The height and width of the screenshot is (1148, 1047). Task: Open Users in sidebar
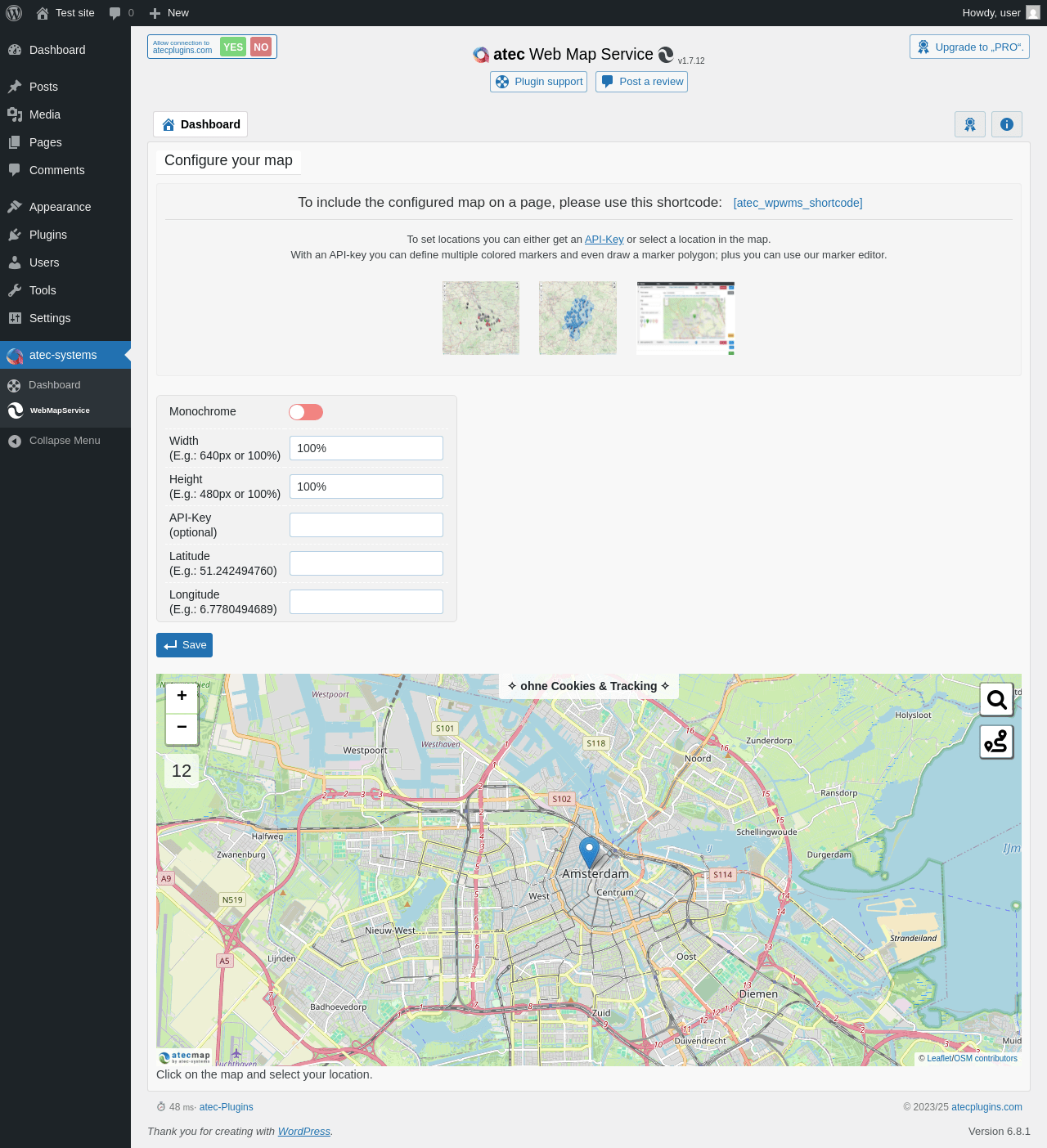click(x=65, y=262)
